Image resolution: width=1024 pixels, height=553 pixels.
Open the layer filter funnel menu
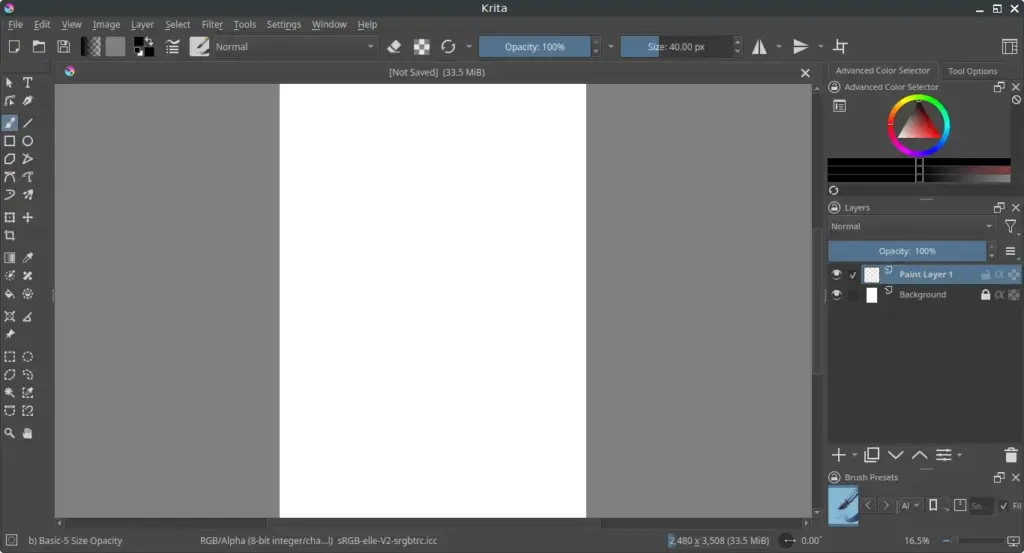[x=1010, y=227]
